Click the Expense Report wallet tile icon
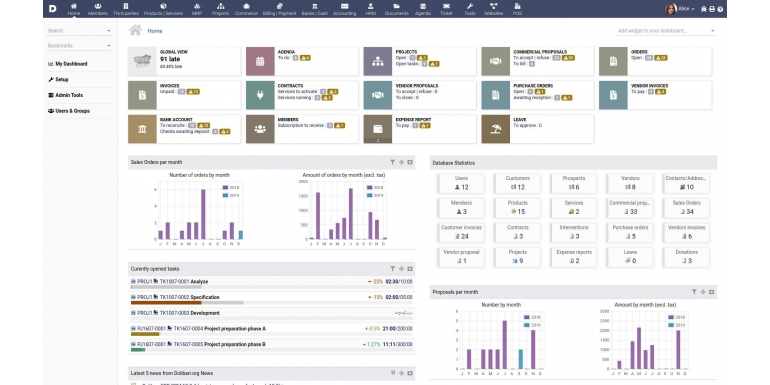Viewport: 770px width, 385px height. pos(378,129)
